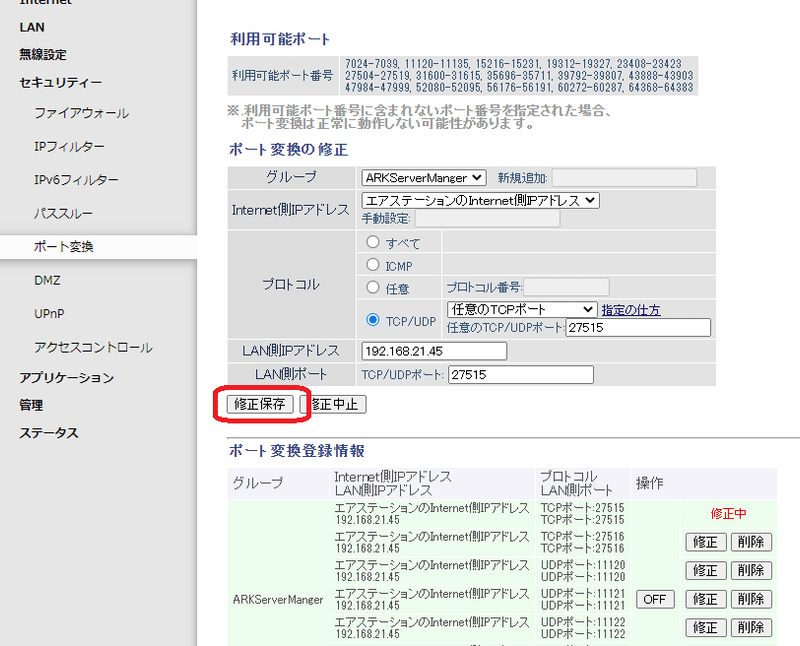
Task: Open the 指定の仕方 help link
Action: [631, 310]
